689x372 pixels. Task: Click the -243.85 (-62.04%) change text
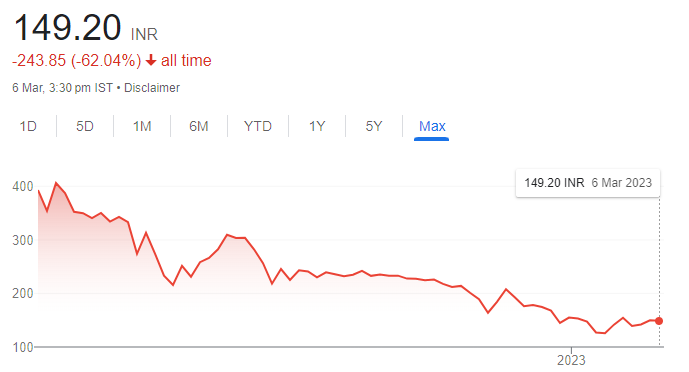(x=76, y=60)
